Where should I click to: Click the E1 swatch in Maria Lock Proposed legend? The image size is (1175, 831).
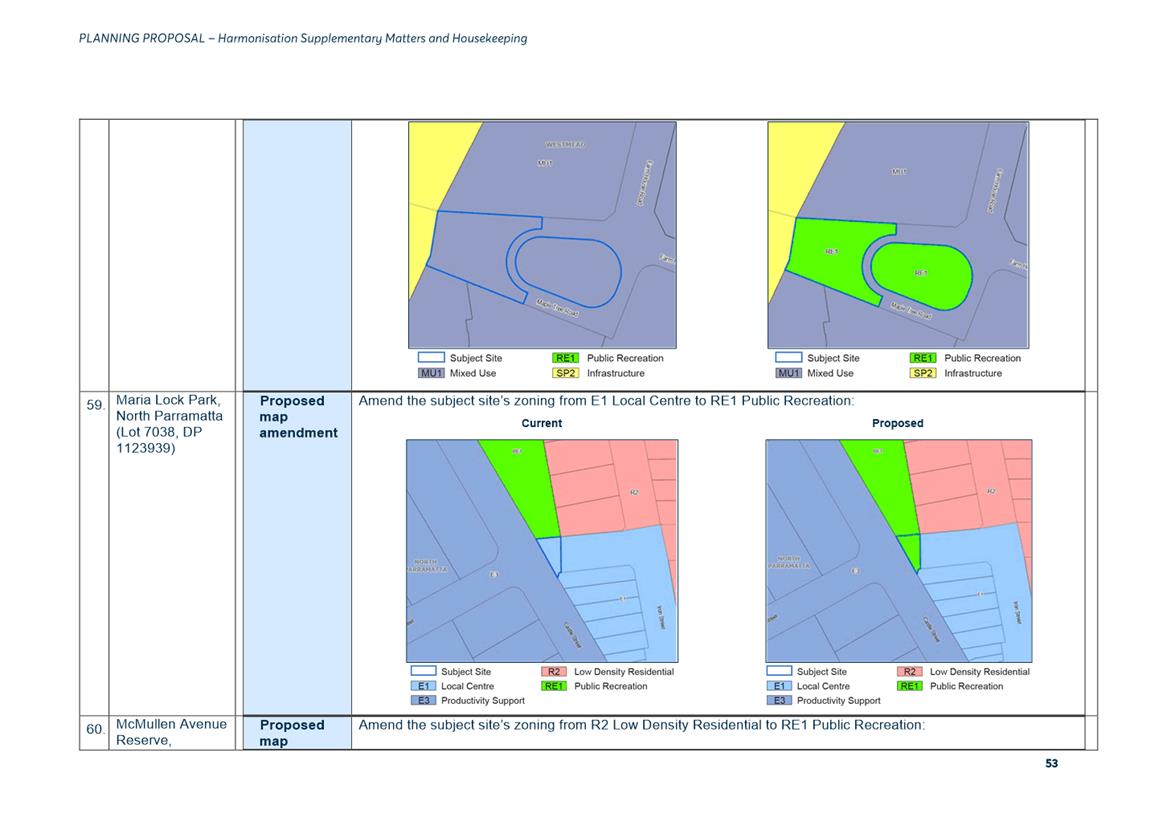click(779, 686)
